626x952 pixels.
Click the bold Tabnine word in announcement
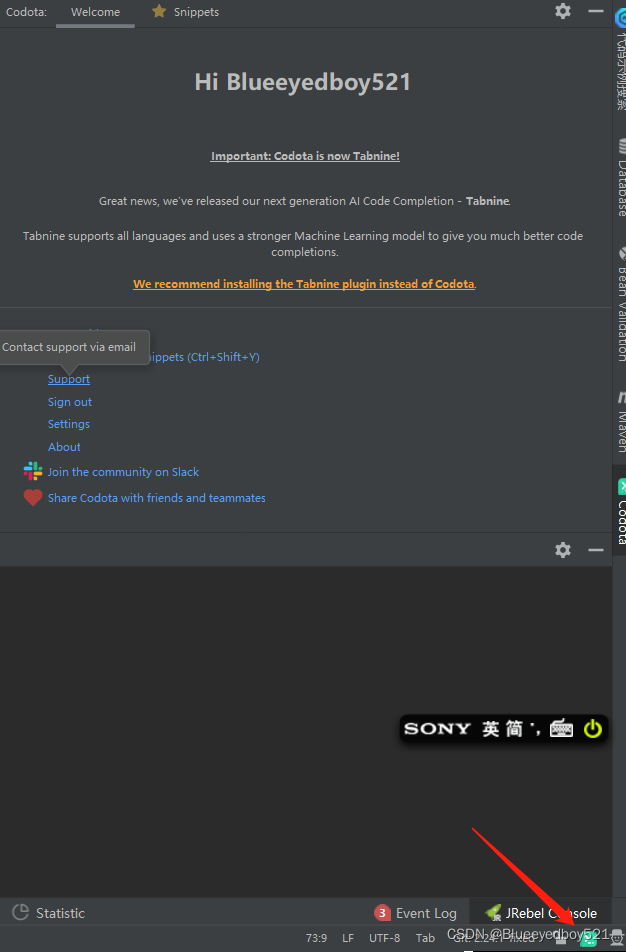pos(488,201)
